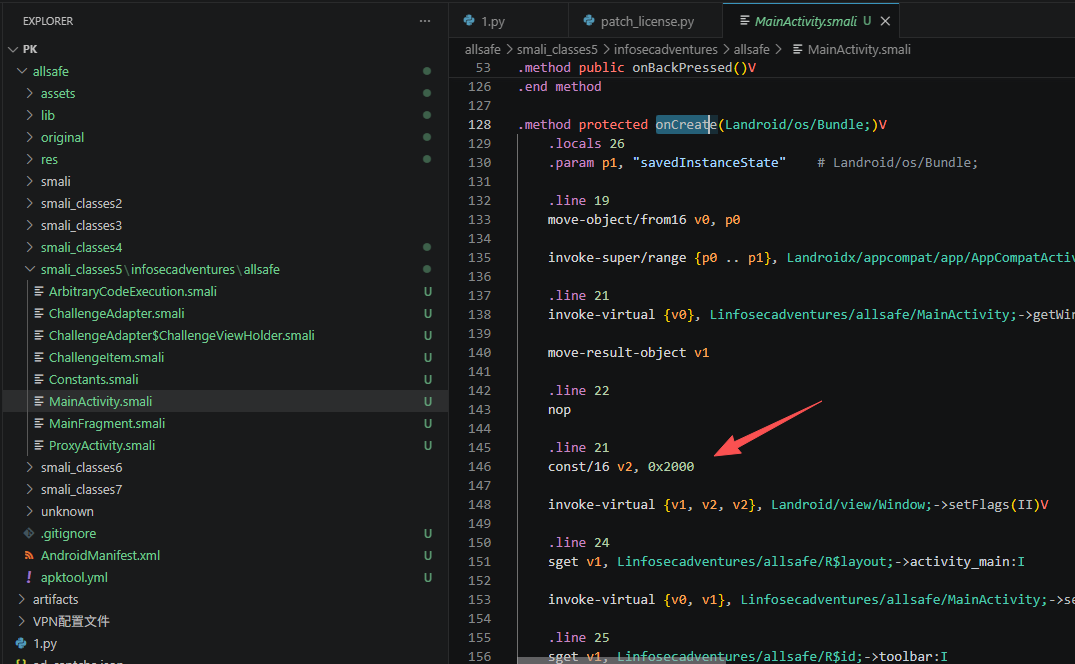Expand the smali_classes7 folder
The width and height of the screenshot is (1075, 664).
[29, 489]
